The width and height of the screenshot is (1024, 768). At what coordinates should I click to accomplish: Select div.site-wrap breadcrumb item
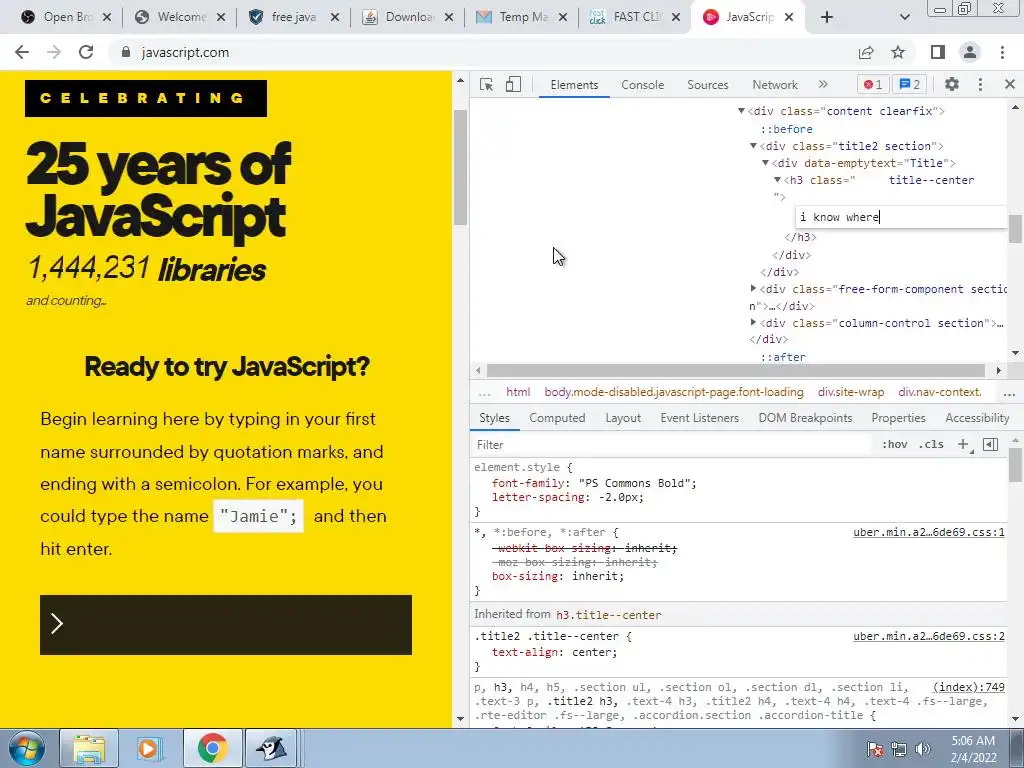tap(850, 392)
